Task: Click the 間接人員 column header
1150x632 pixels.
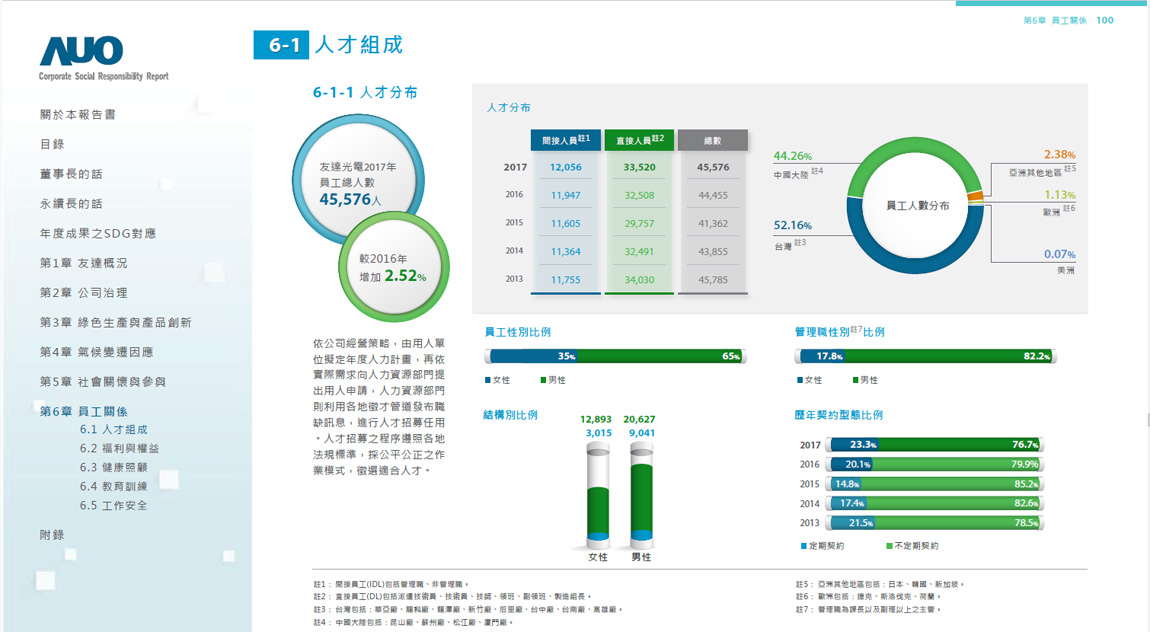Action: [566, 140]
